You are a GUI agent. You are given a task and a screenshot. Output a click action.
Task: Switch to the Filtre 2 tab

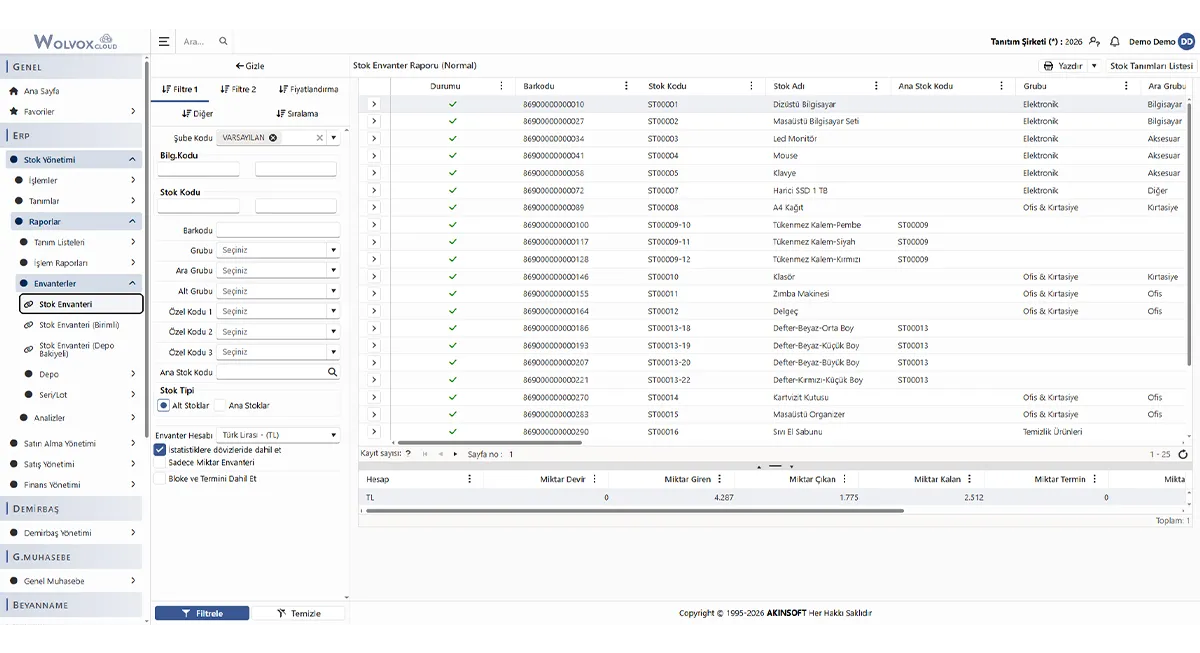238,89
